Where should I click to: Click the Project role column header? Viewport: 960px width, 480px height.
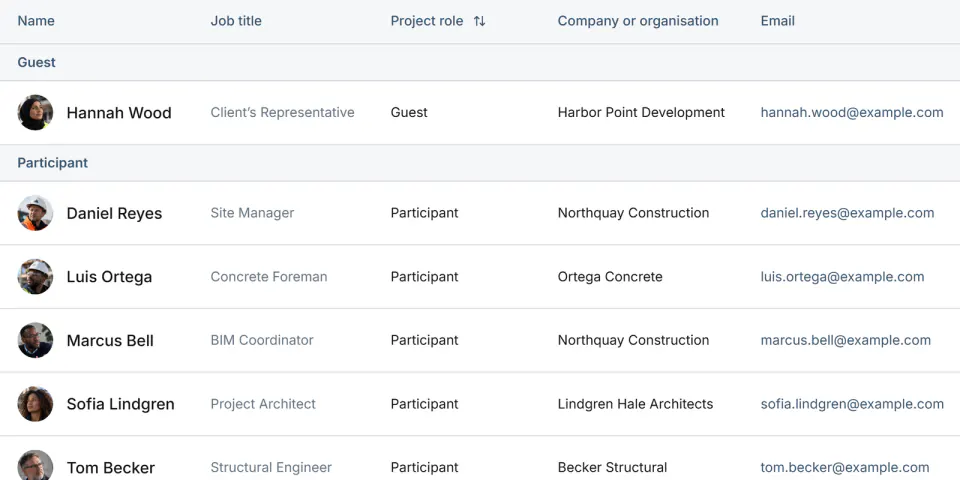[x=427, y=21]
